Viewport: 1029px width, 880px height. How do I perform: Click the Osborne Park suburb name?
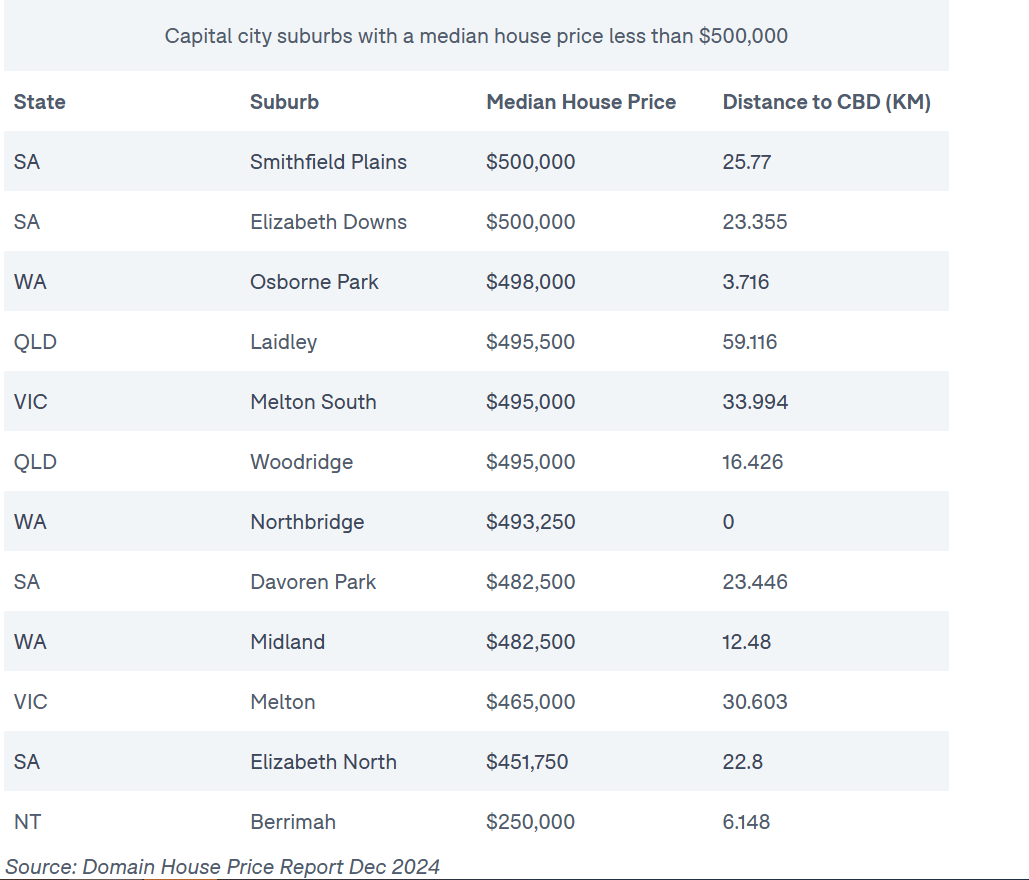[x=314, y=282]
